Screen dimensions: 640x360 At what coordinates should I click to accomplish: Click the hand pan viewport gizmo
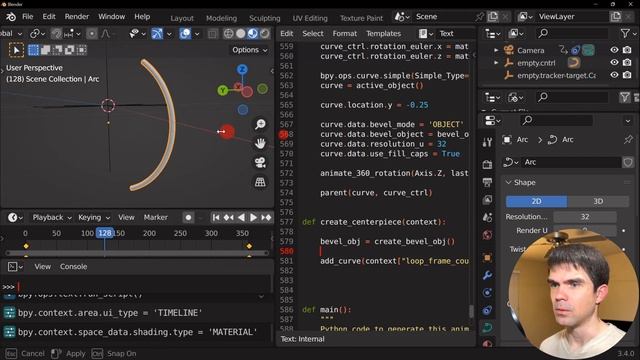coord(260,143)
